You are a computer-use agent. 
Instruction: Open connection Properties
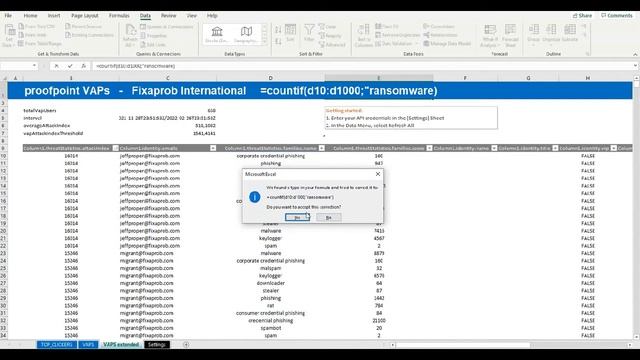153,36
